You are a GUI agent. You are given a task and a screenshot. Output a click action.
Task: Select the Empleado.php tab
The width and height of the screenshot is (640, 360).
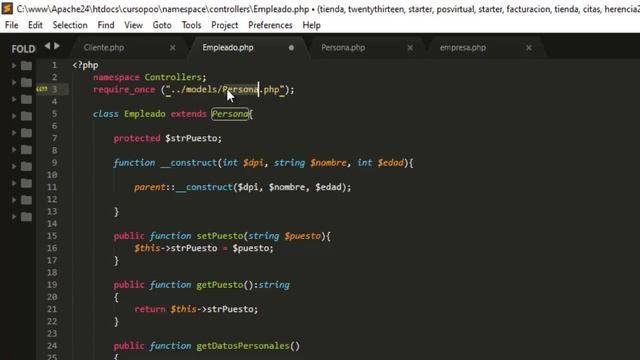(x=228, y=48)
